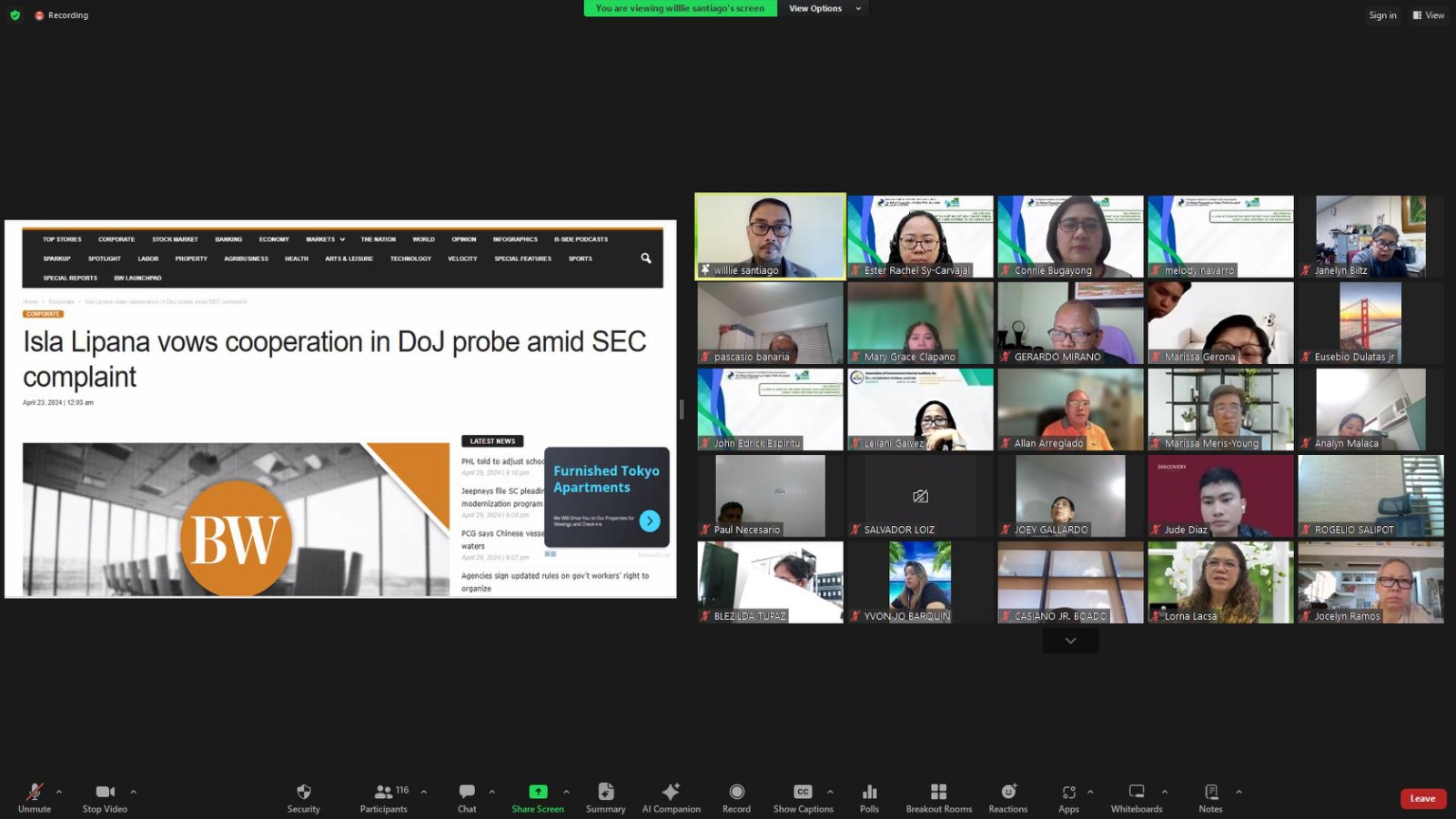The height and width of the screenshot is (819, 1456).
Task: Select Lorna Lacsa's video tile
Action: [x=1220, y=582]
